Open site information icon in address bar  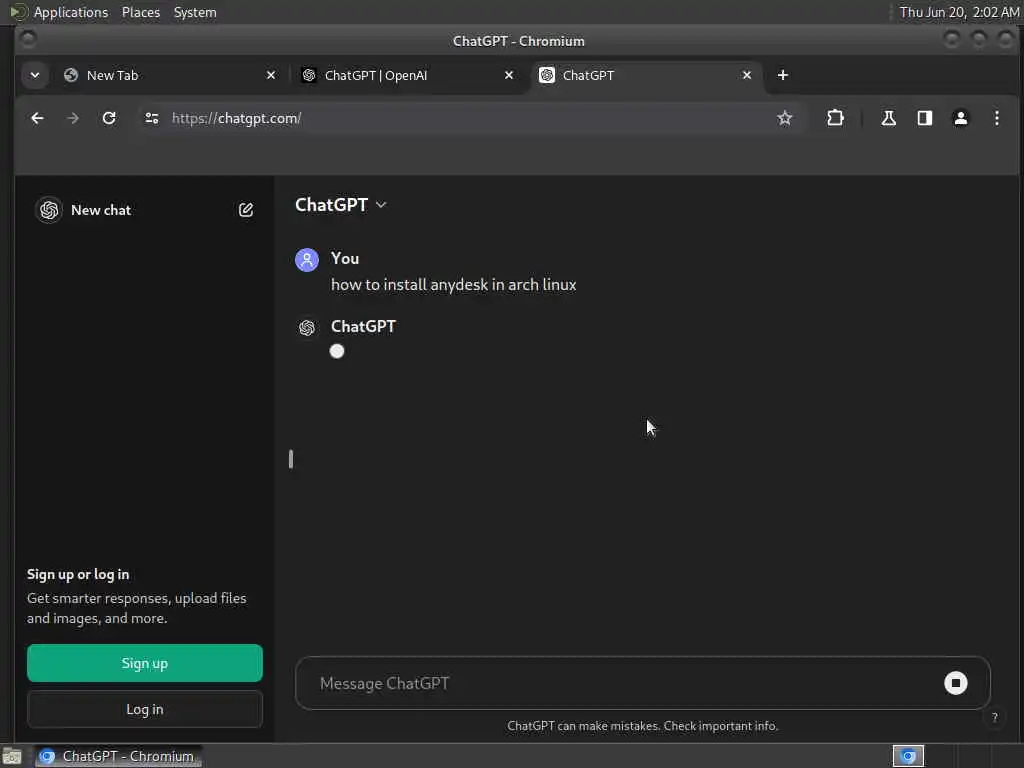coord(152,118)
